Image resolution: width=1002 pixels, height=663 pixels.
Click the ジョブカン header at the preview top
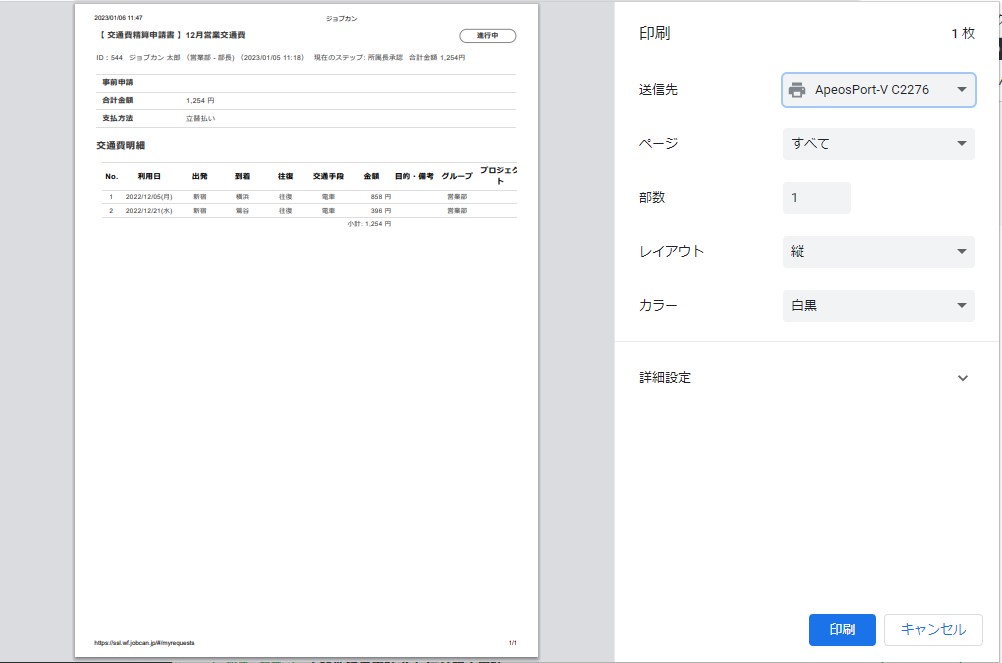341,18
